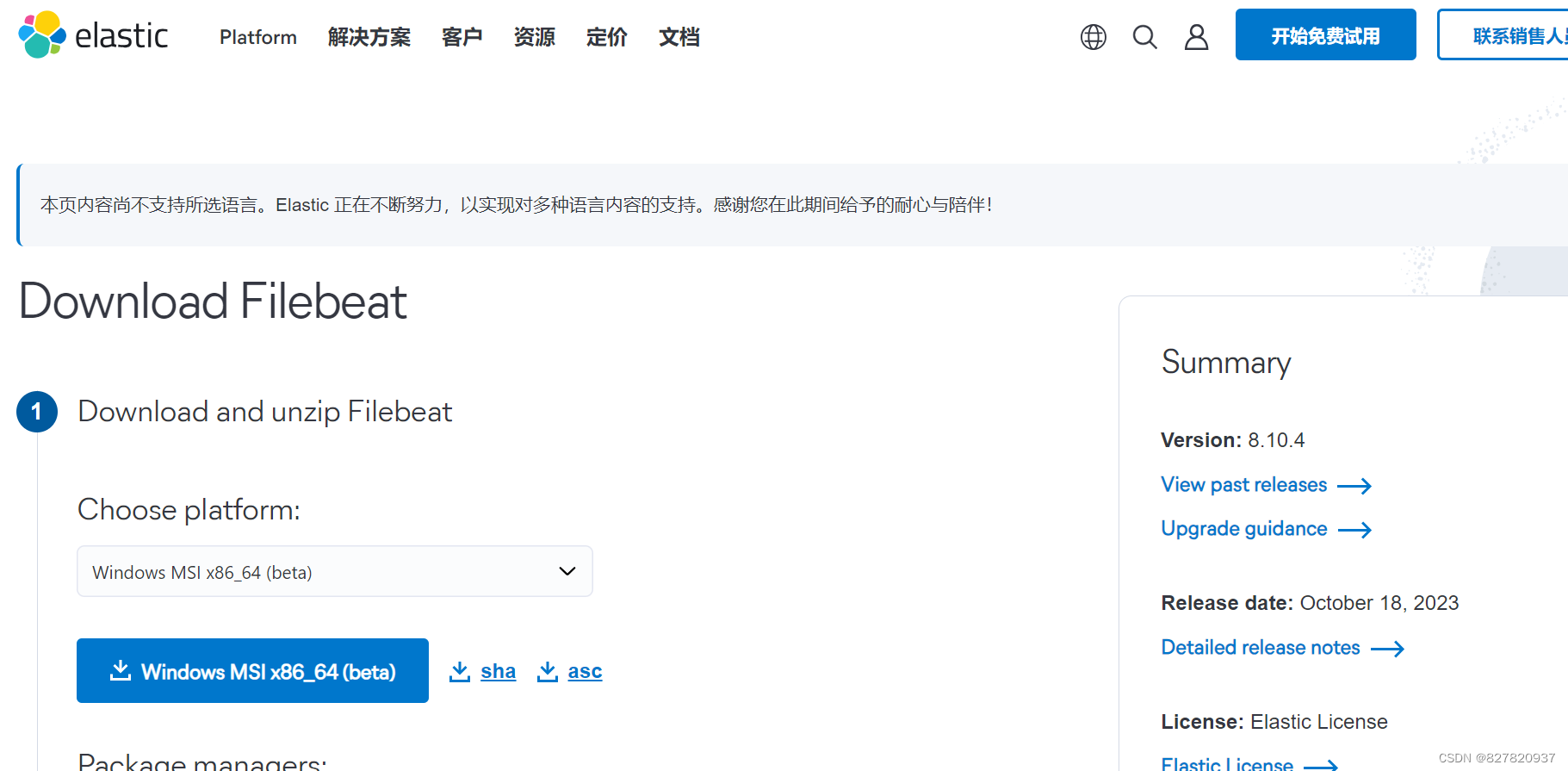The width and height of the screenshot is (1568, 771).
Task: Click the License: Elastic License text
Action: (x=1274, y=722)
